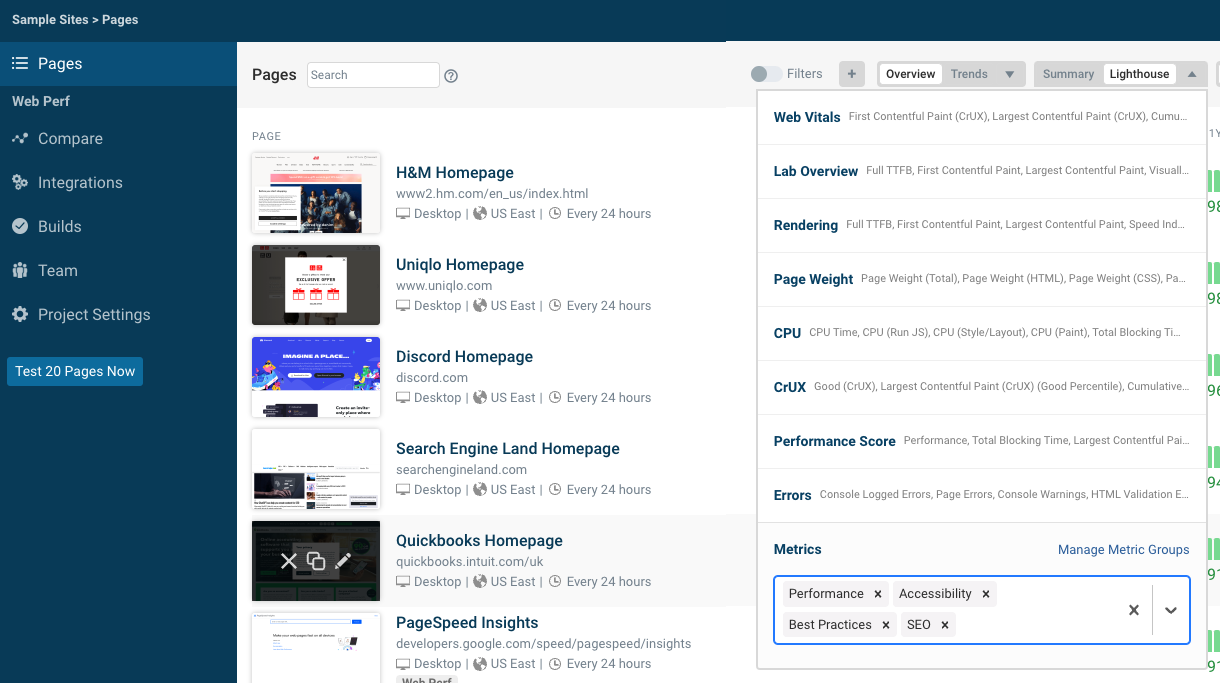Click the globe icon for Uniqlo Homepage
Screen dimensions: 1222x683
click(x=480, y=306)
